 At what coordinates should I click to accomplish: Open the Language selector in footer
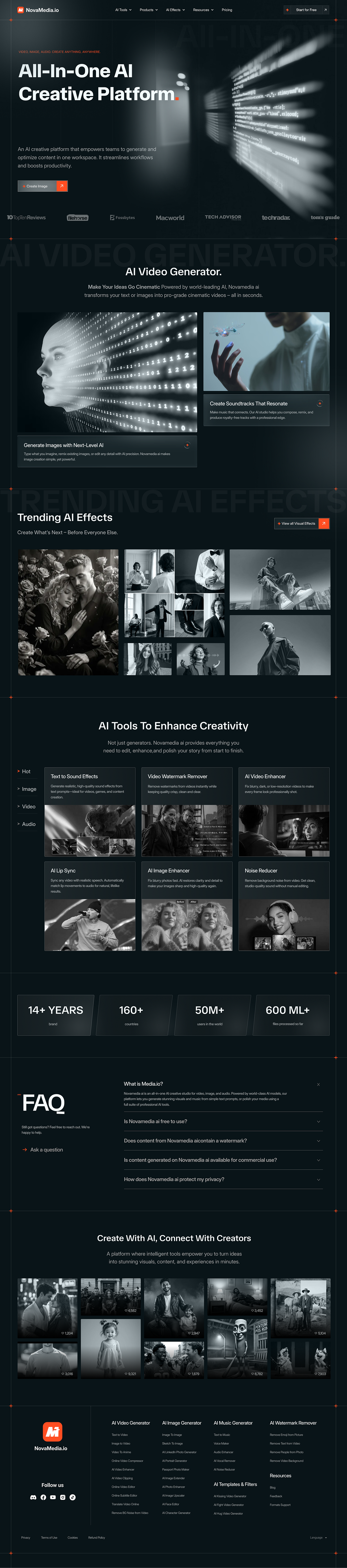click(318, 1538)
